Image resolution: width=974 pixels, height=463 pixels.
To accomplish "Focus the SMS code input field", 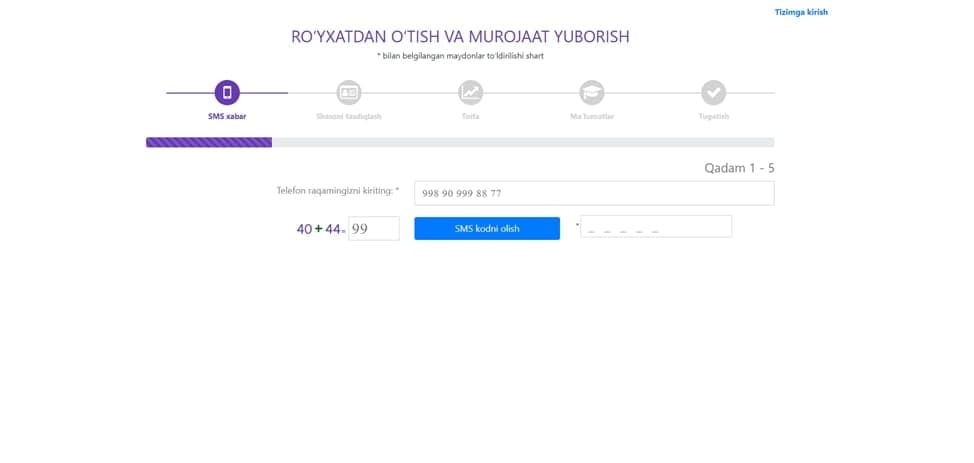I will click(x=655, y=226).
